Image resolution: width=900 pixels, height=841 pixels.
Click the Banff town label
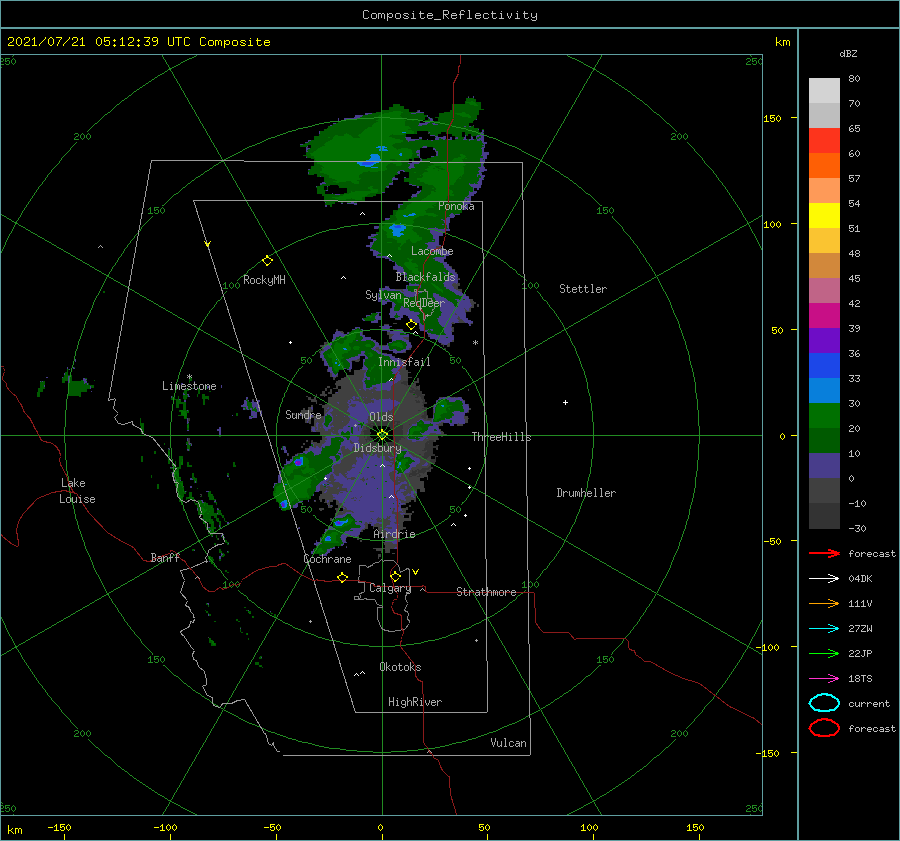tap(165, 557)
